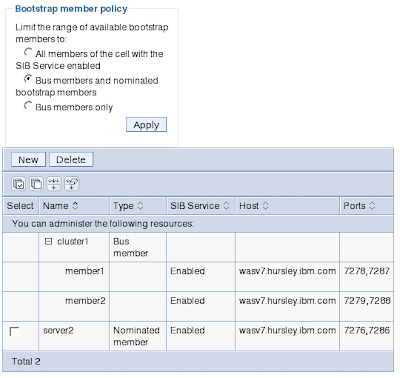This screenshot has height=378, width=400.
Task: Sort table by Type column arrows
Action: (x=140, y=206)
